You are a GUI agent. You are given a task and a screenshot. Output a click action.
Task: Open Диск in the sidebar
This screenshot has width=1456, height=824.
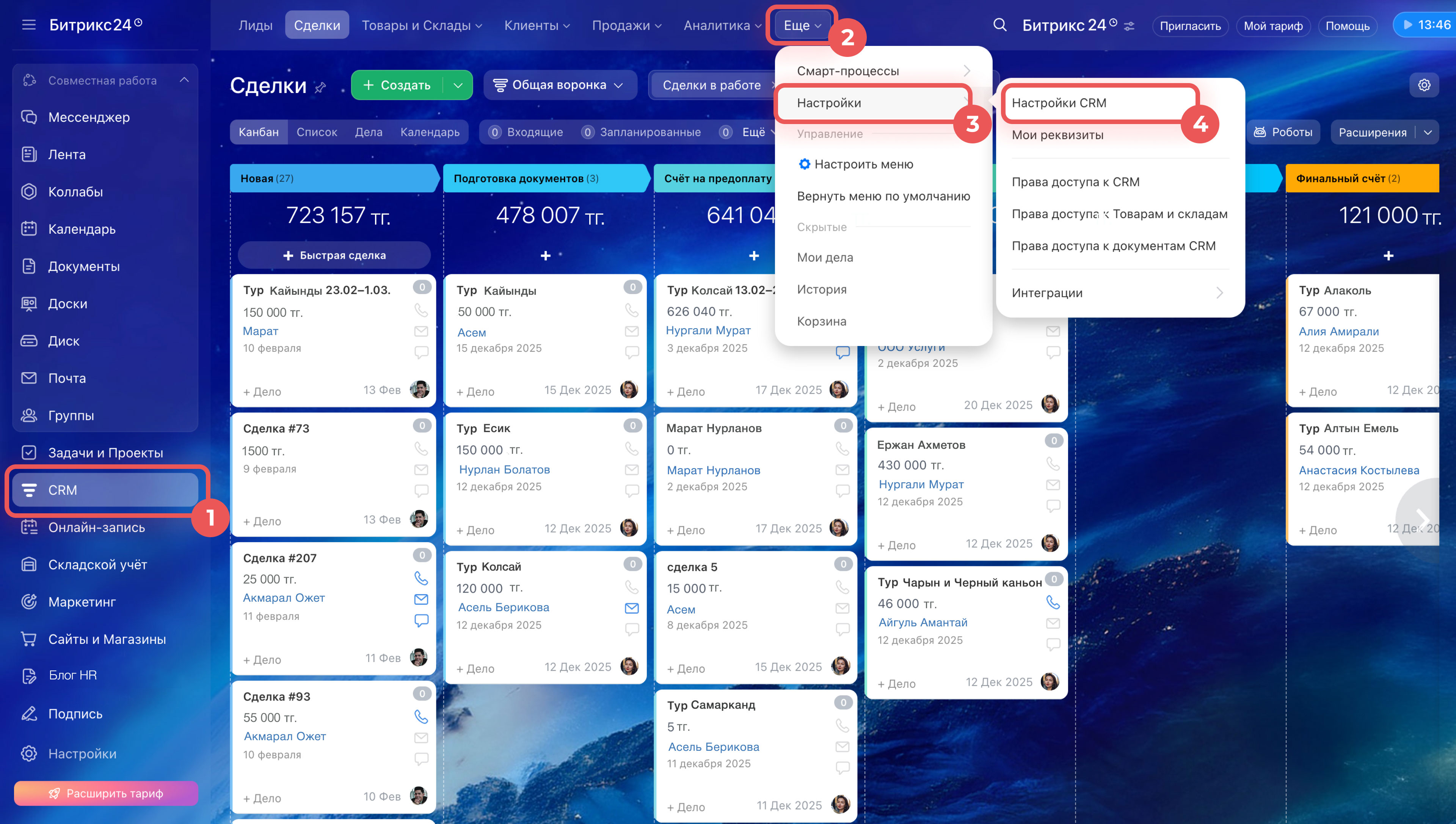63,341
